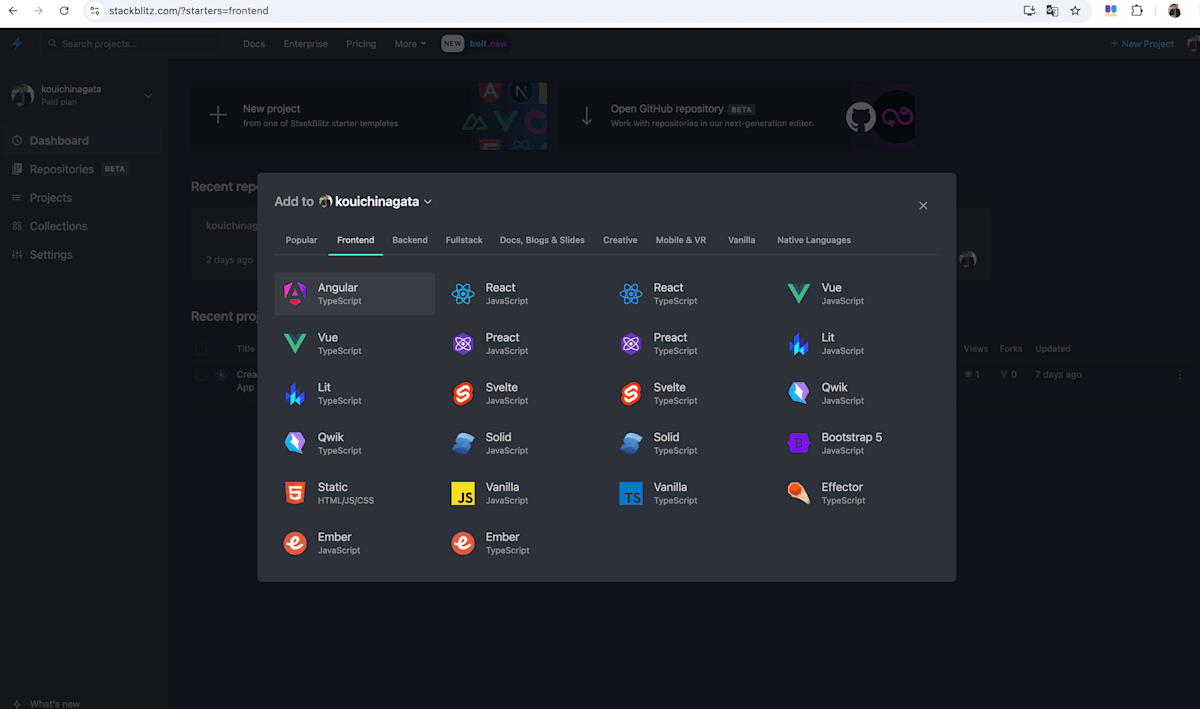Pick the Vanilla JavaScript JS icon
Viewport: 1200px width, 709px height.
click(463, 493)
